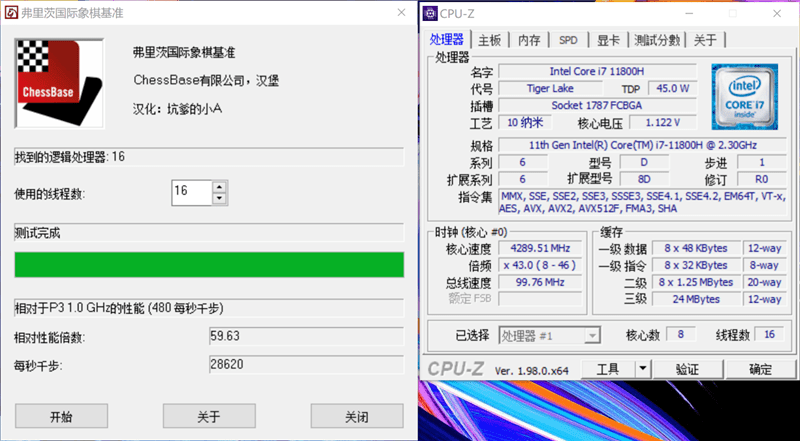Switch to the 主板 tab in CPU-Z
Viewport: 800px width, 441px height.
[490, 40]
